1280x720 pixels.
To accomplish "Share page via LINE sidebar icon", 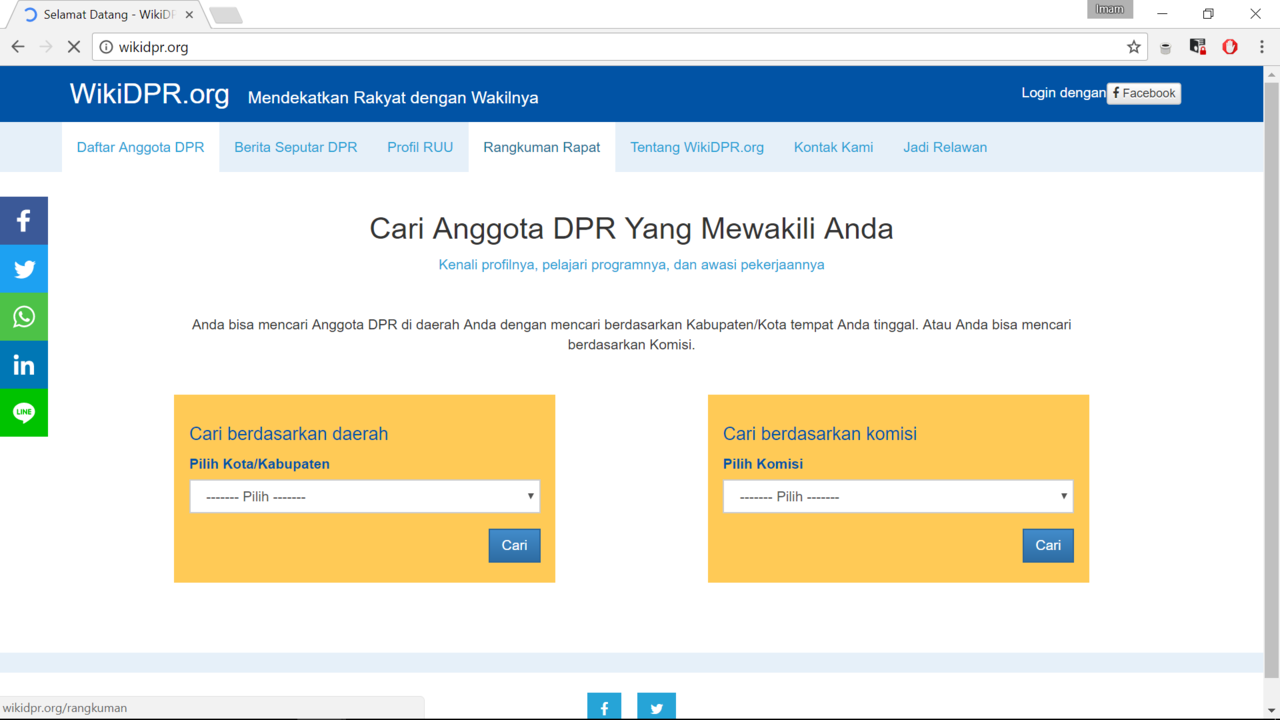I will point(24,413).
